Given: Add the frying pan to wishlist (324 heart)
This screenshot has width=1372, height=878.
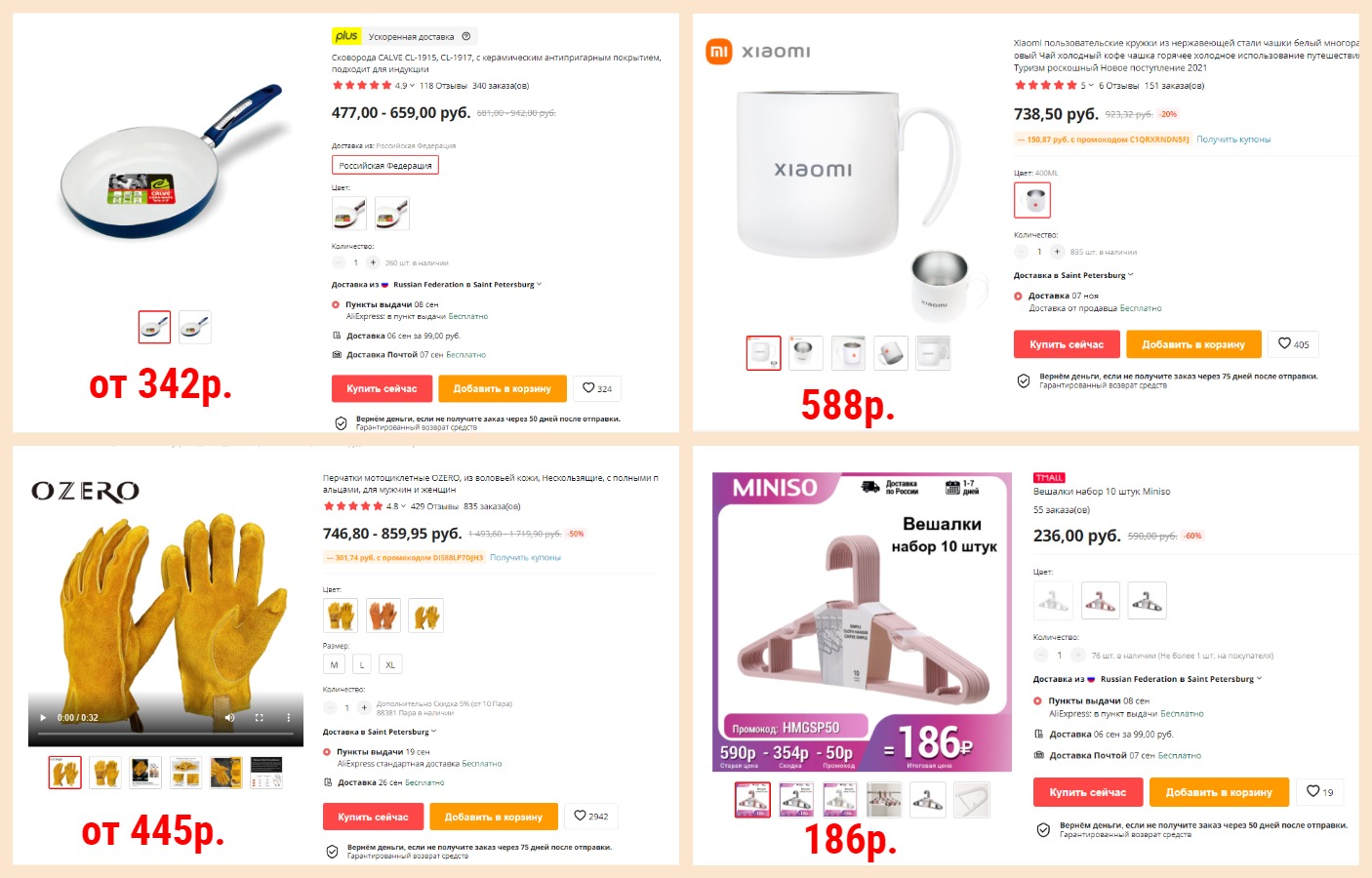Looking at the screenshot, I should click(596, 388).
